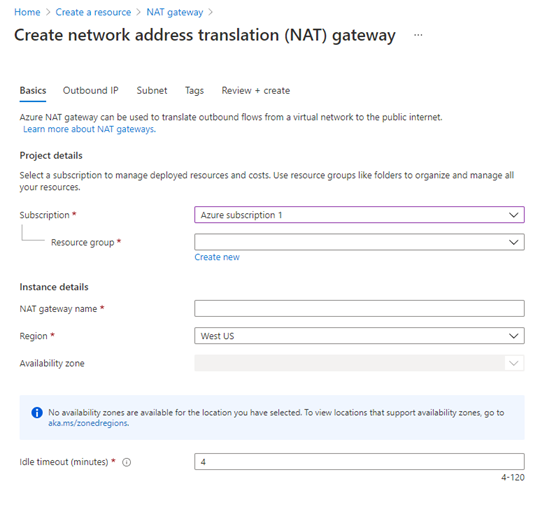Click the Idle timeout minutes input field

coord(359,462)
